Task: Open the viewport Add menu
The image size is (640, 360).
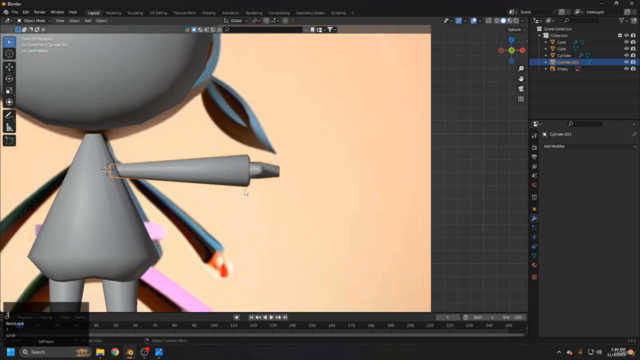Action: [x=88, y=21]
